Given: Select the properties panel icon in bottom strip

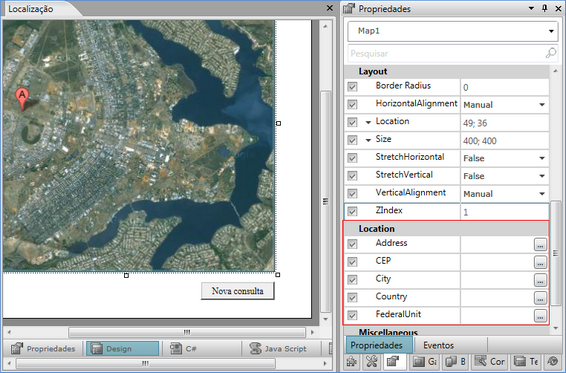Looking at the screenshot, I should point(392,361).
